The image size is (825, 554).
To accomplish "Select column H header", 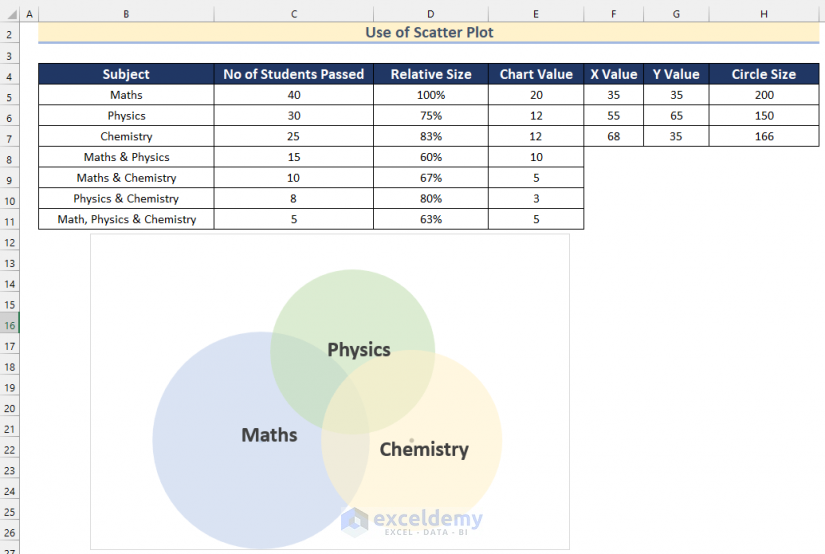I will [763, 14].
